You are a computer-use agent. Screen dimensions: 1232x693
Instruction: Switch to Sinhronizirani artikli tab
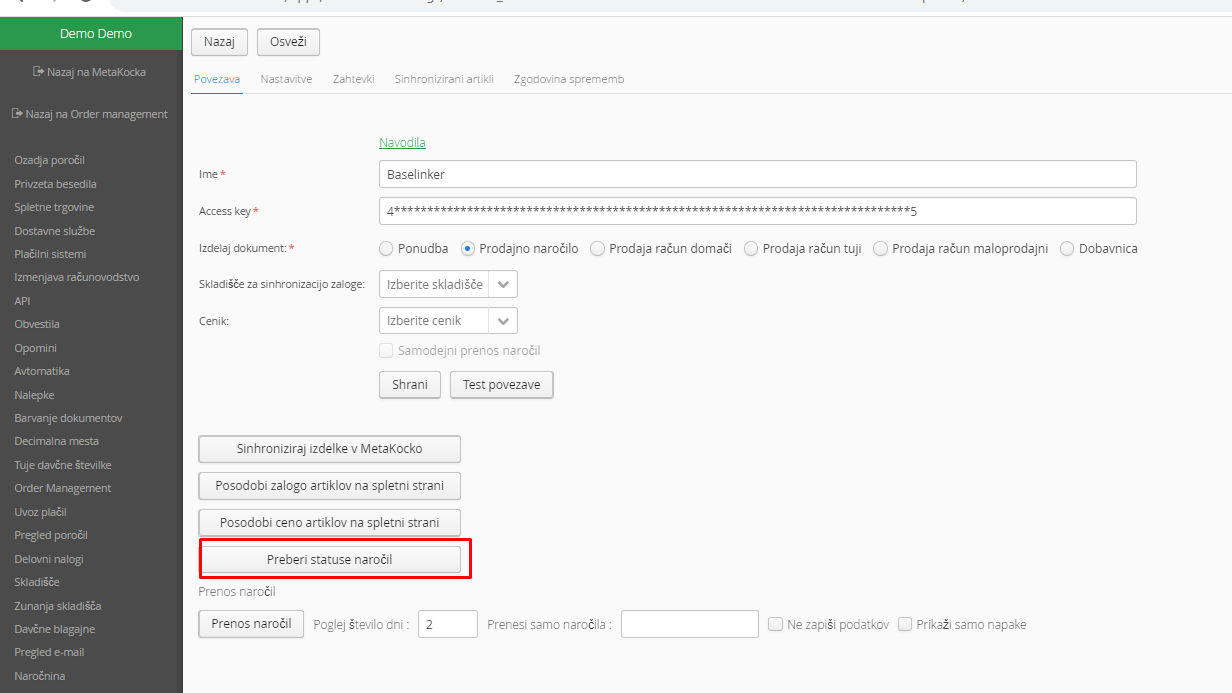point(444,79)
